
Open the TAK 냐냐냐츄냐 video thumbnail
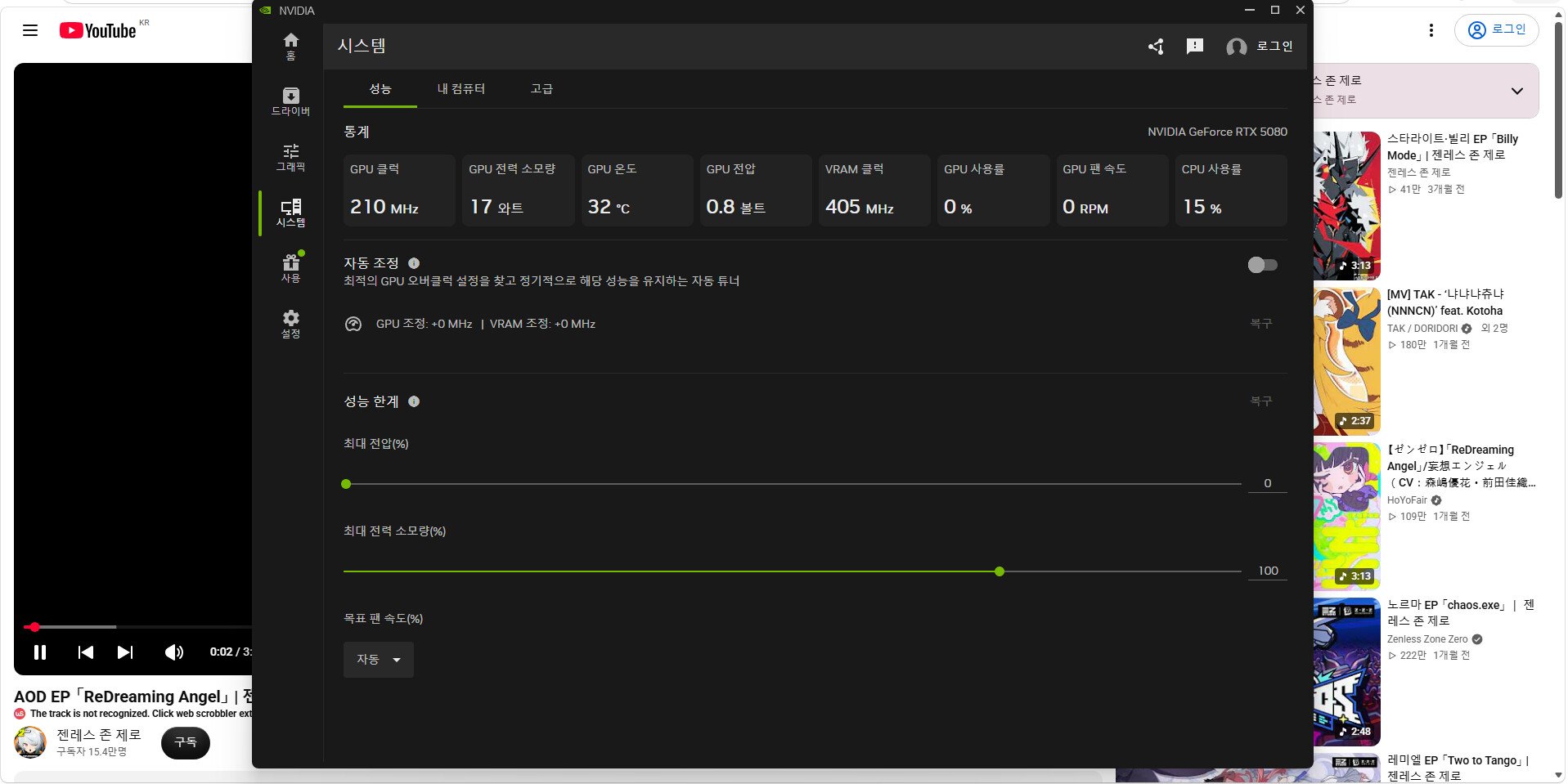pyautogui.click(x=1347, y=361)
